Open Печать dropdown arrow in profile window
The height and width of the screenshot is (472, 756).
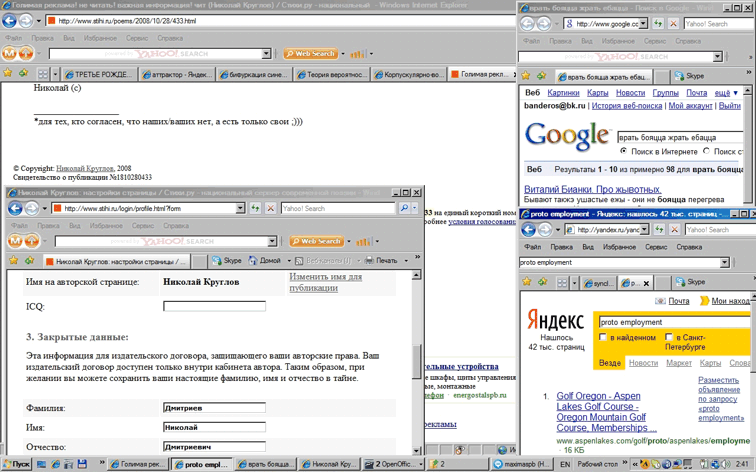[406, 261]
